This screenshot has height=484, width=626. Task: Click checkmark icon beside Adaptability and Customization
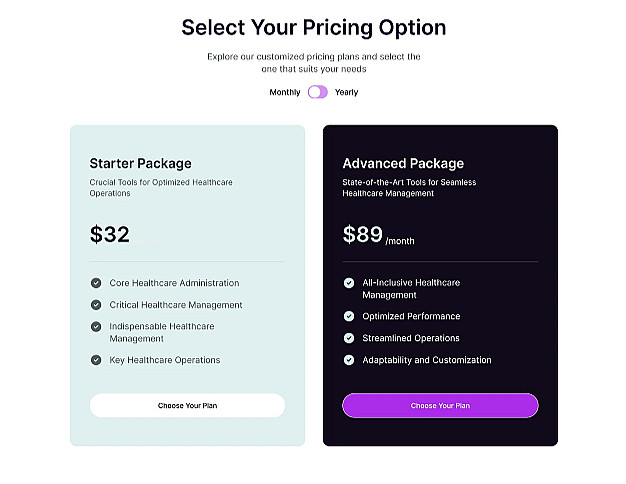(x=349, y=360)
